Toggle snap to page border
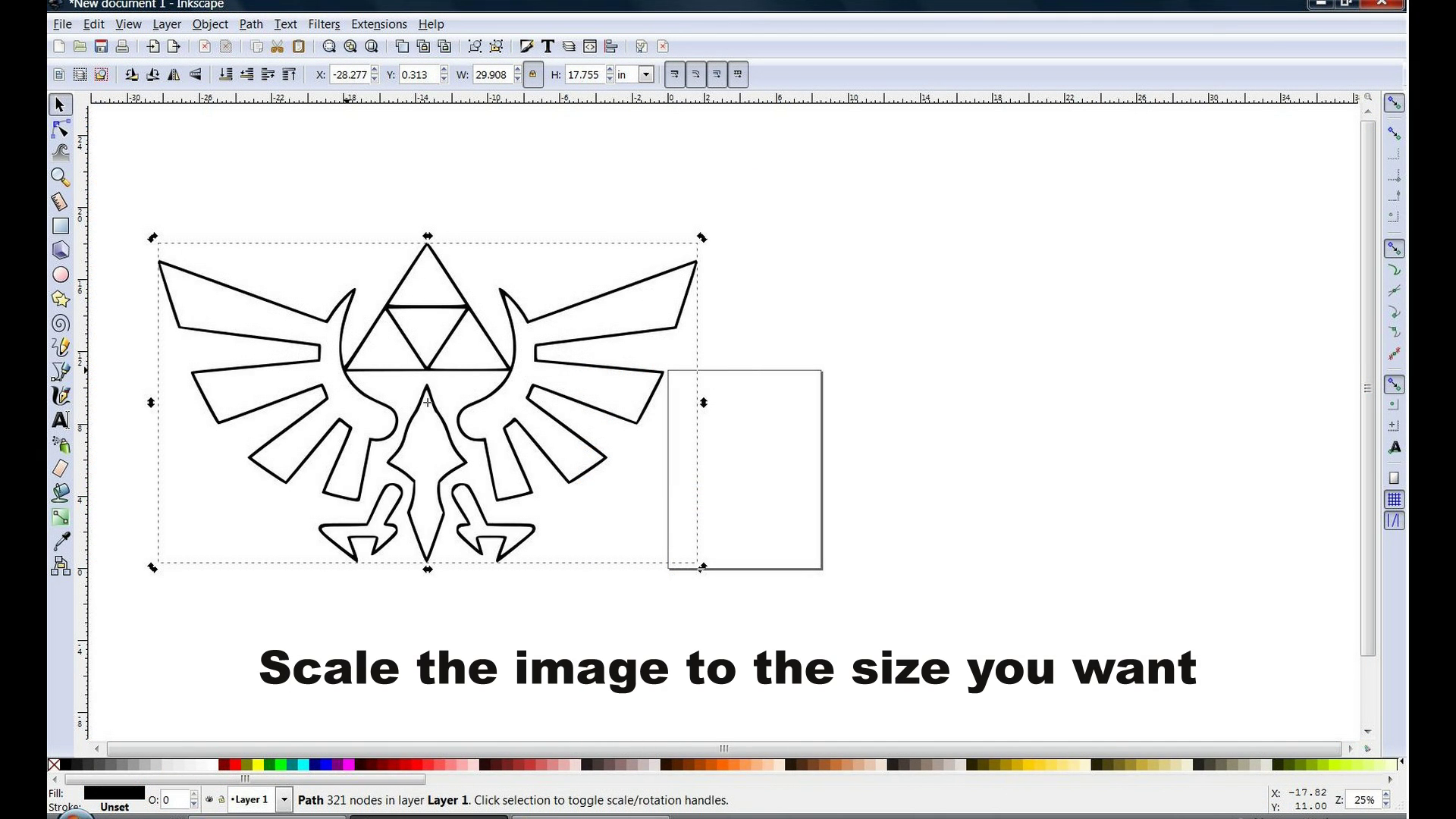 [1394, 478]
